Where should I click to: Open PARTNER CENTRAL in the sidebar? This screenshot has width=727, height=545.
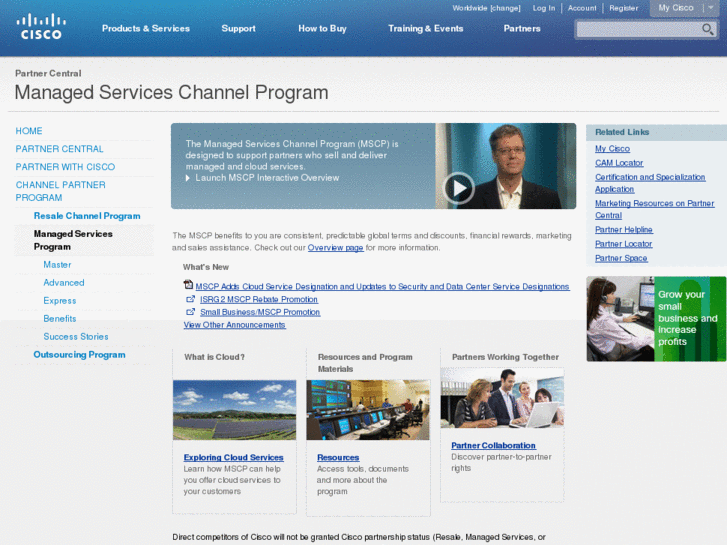[59, 149]
